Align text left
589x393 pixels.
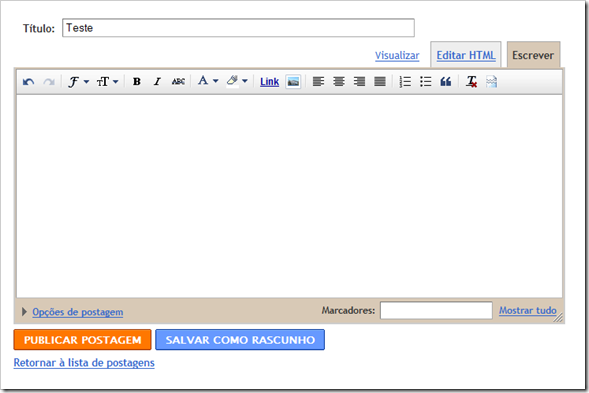[x=318, y=82]
